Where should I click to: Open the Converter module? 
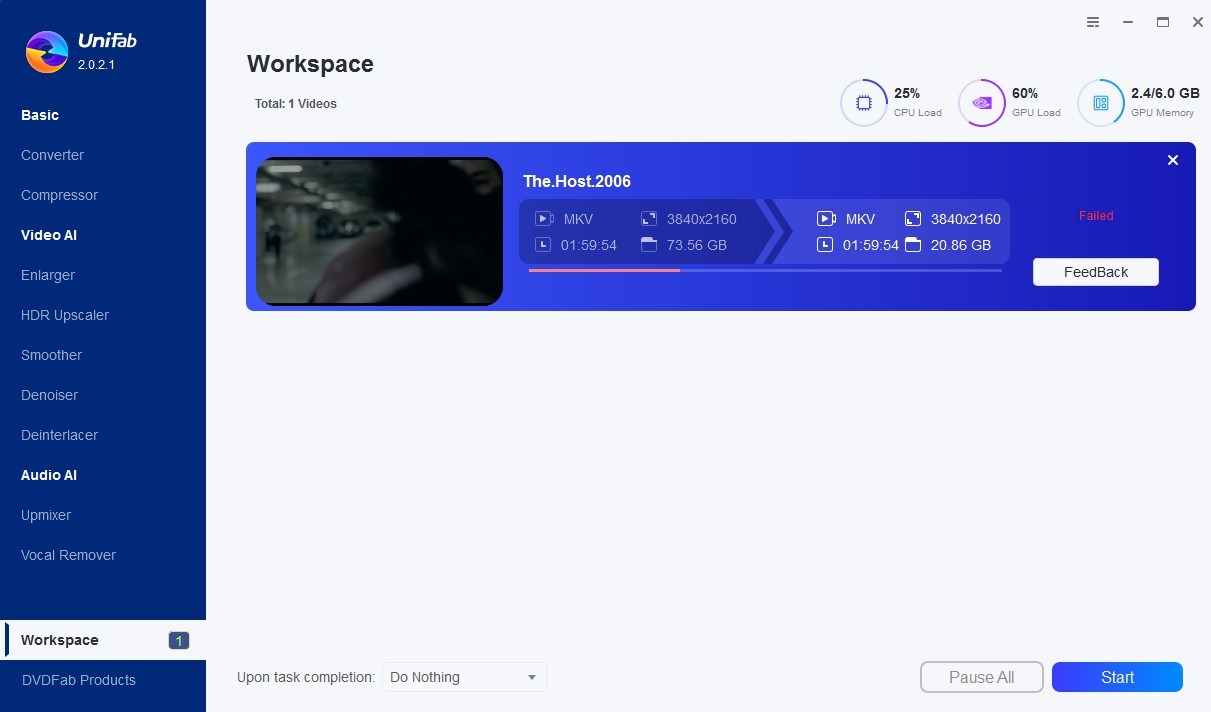(52, 155)
